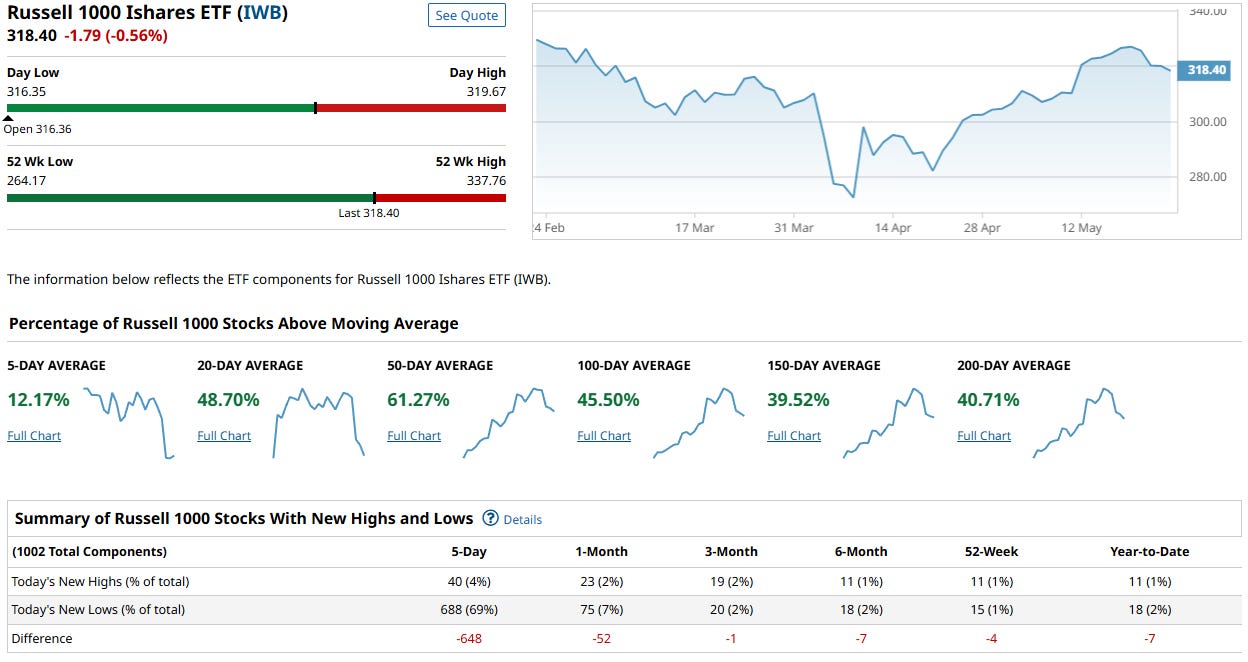Click the 150-day average sparkline chart
The width and height of the screenshot is (1248, 662).
tap(889, 423)
